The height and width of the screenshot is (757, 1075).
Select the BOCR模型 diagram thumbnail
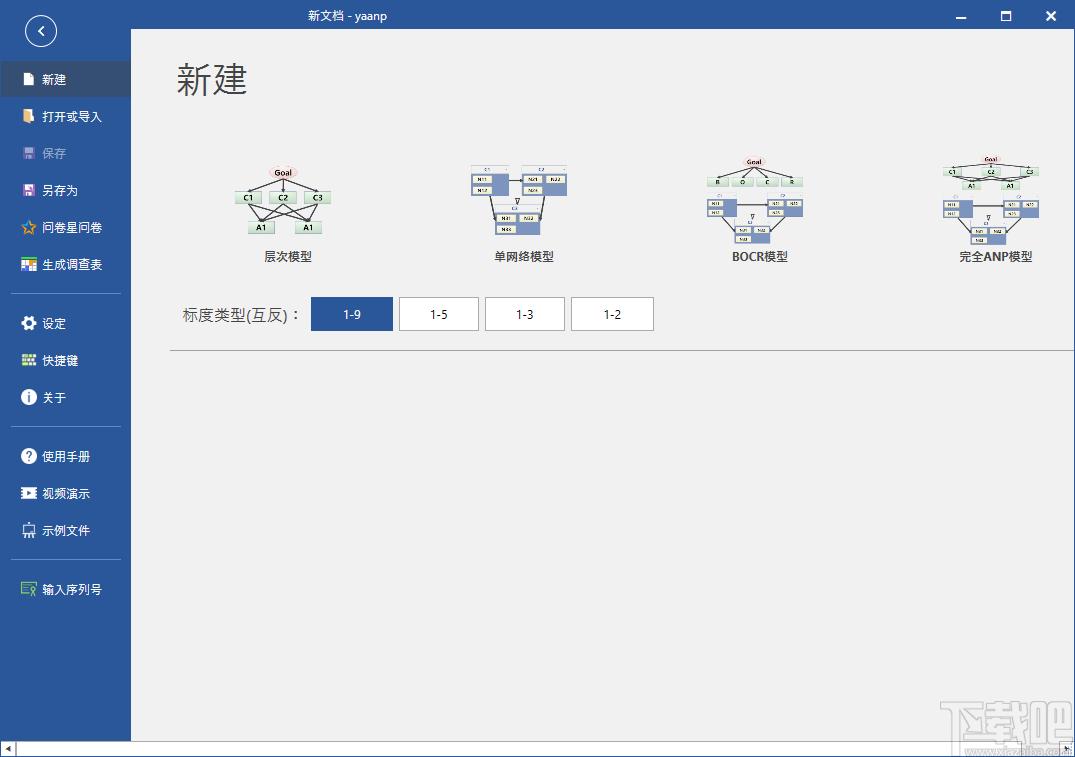755,200
